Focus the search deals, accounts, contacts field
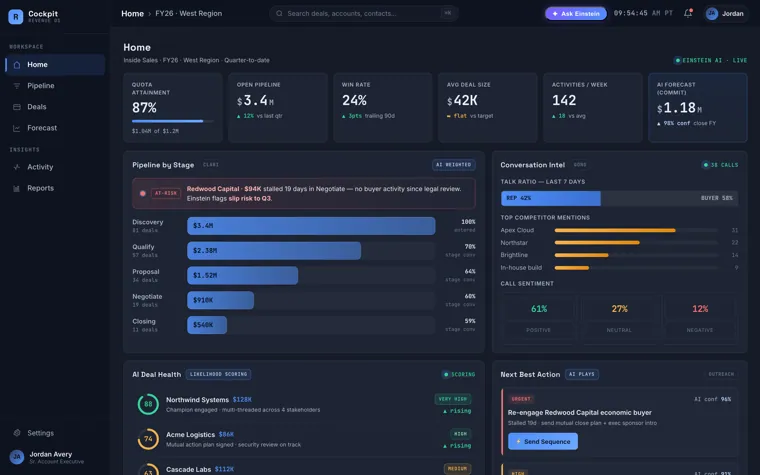The width and height of the screenshot is (760, 475). coord(364,14)
